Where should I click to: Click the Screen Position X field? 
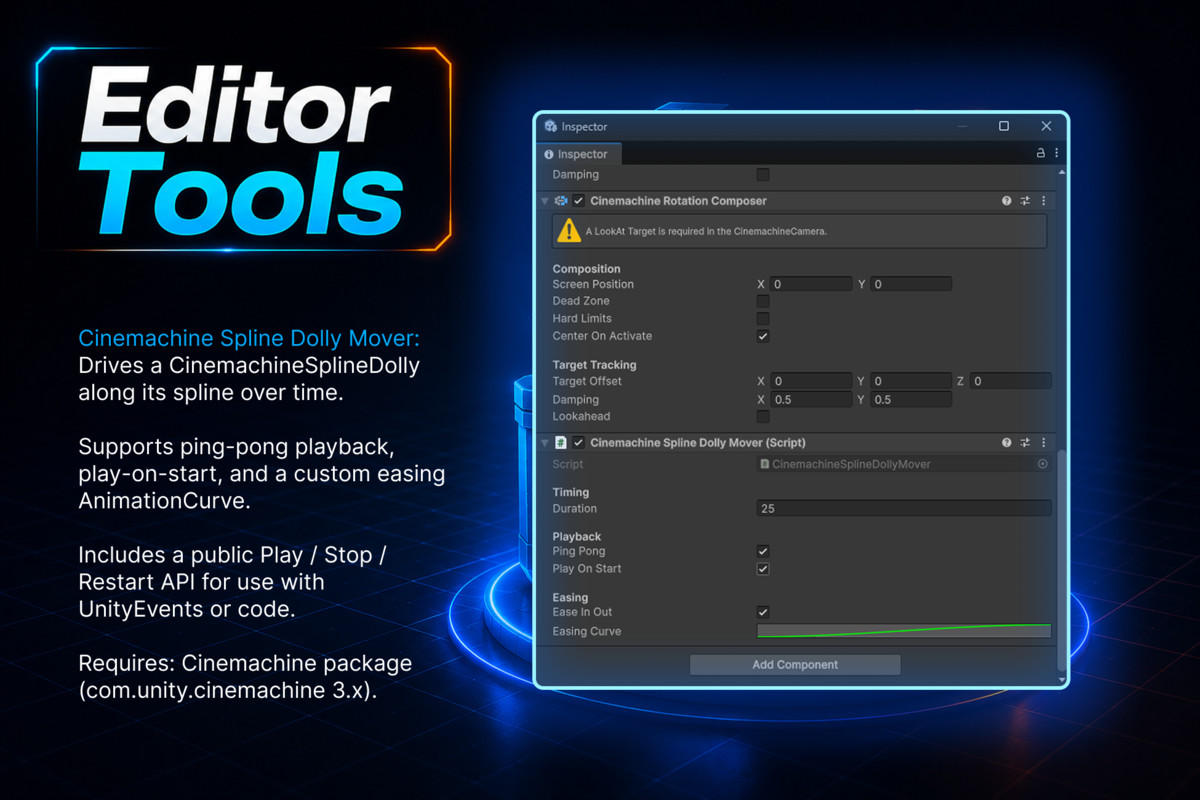(x=811, y=284)
